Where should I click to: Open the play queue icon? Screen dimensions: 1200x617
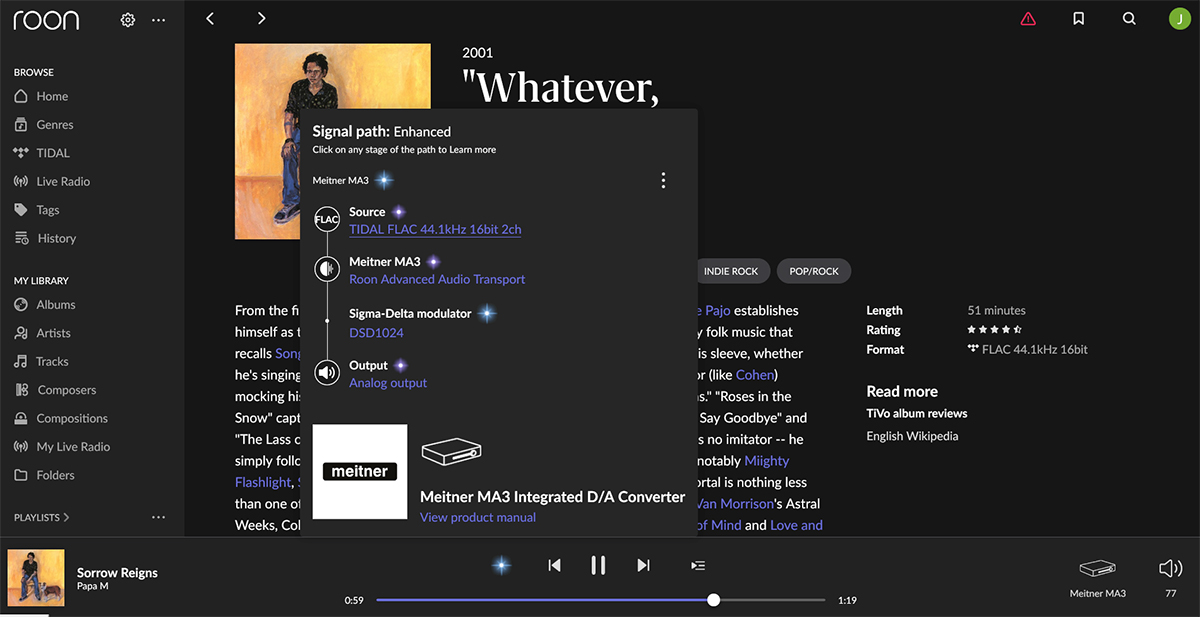[x=698, y=566]
